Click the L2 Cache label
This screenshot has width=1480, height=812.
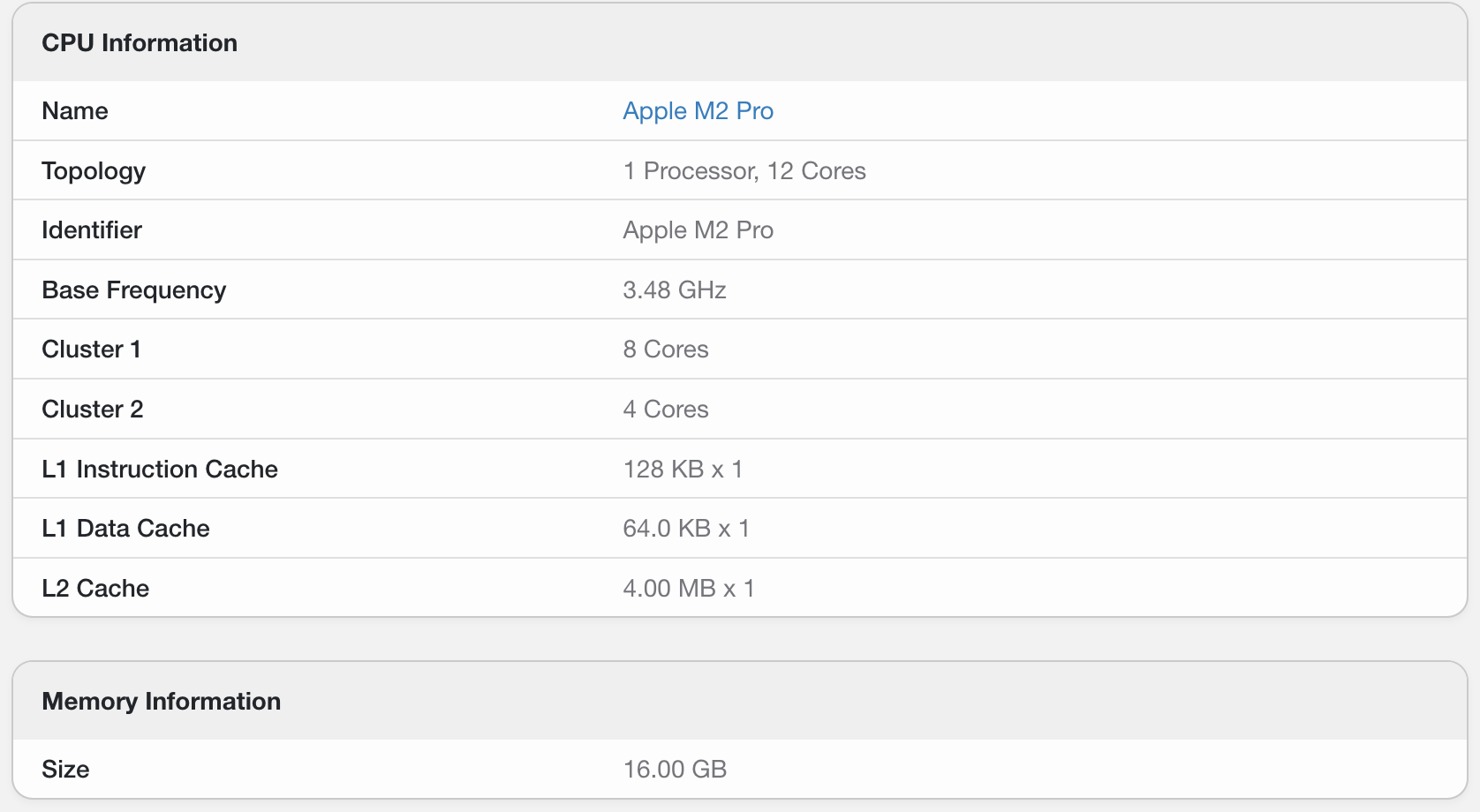click(x=95, y=588)
